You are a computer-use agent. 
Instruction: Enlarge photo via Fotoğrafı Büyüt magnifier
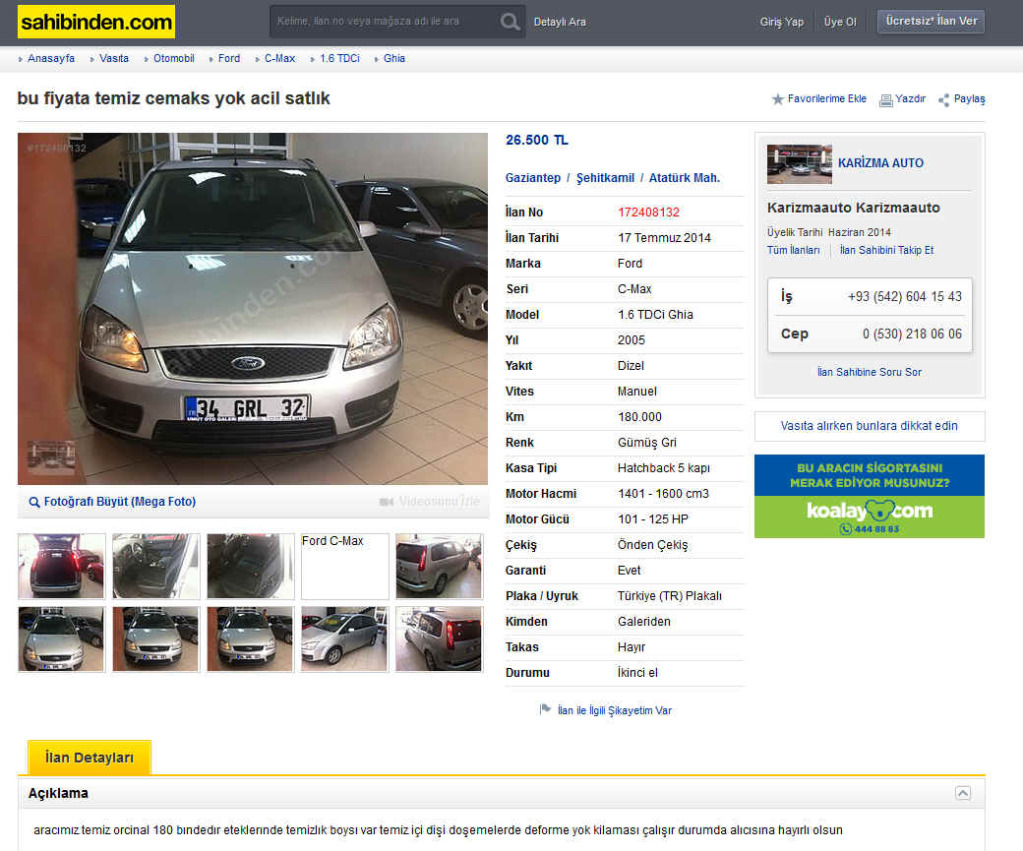35,502
